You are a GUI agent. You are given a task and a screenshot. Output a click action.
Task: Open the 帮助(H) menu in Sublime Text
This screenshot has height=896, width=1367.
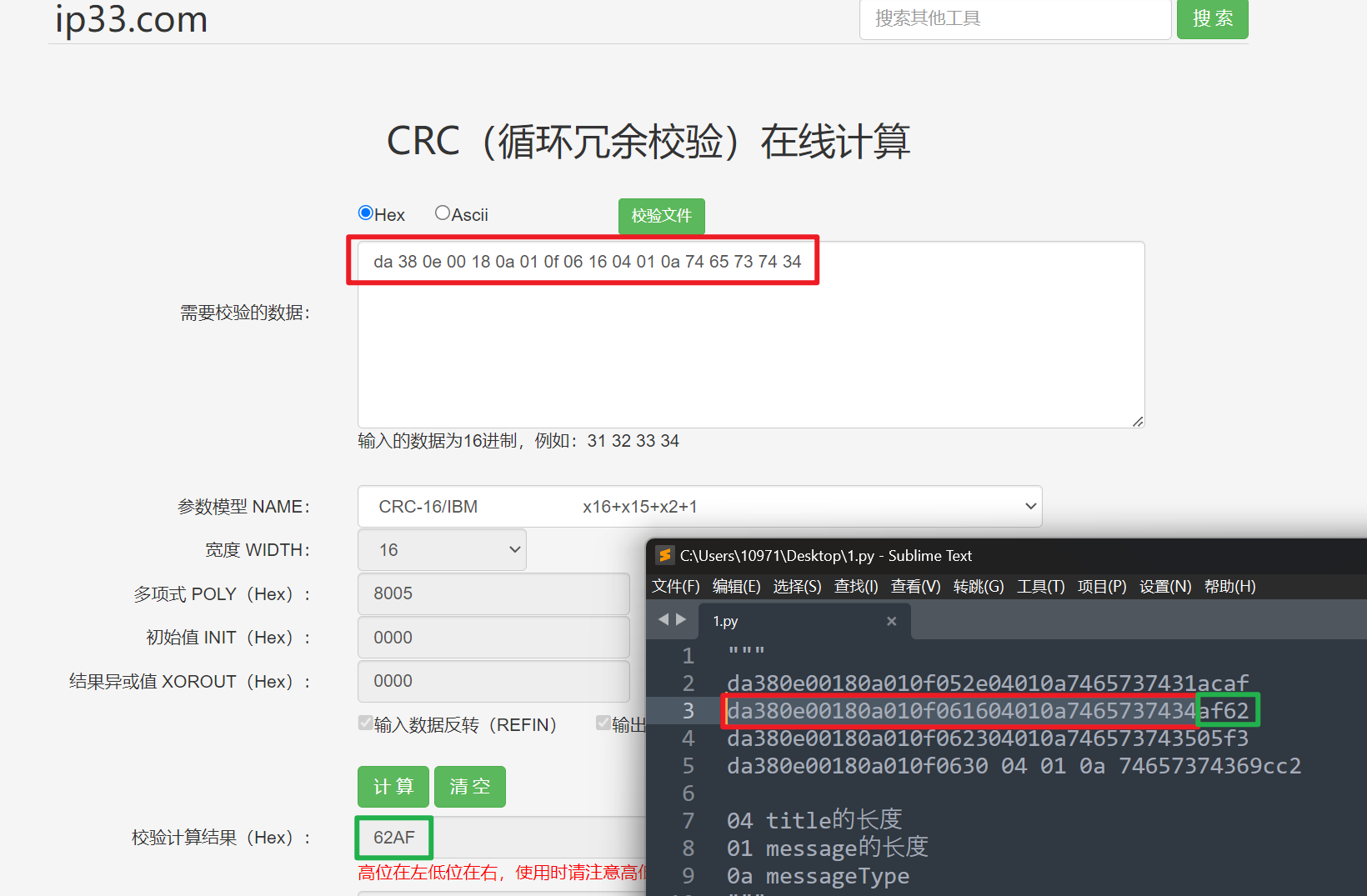(1230, 587)
